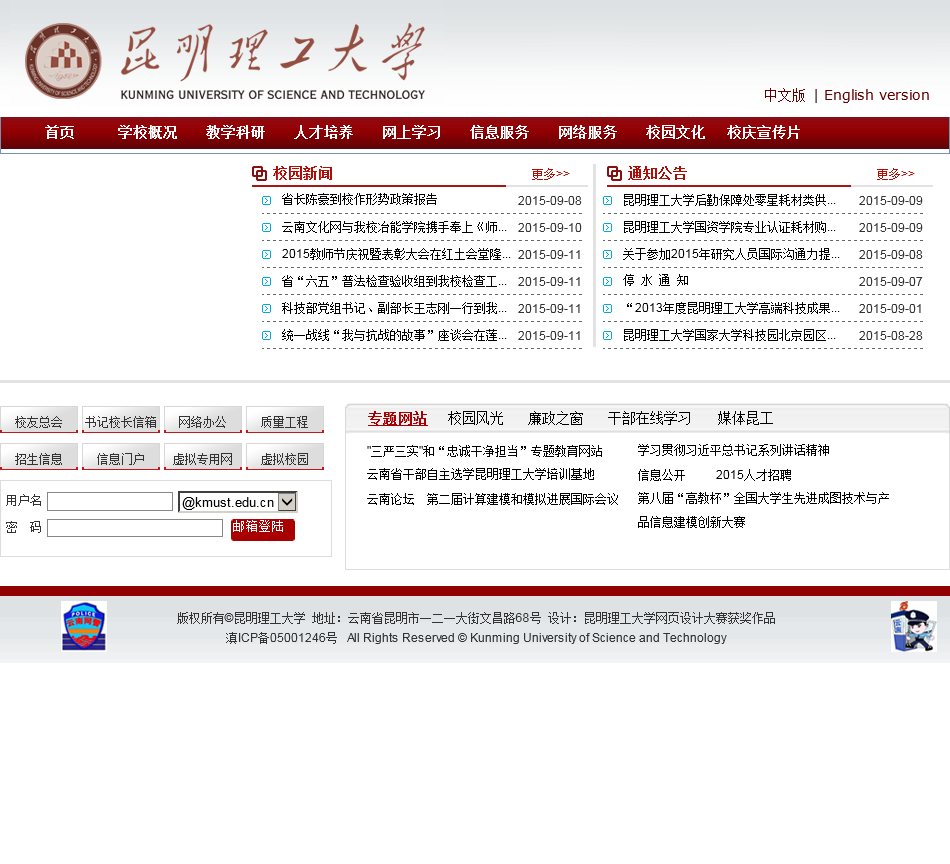Open "三严三实"和"忠诚干净担当"专题教育网站
Image resolution: width=950 pixels, height=864 pixels.
[485, 451]
